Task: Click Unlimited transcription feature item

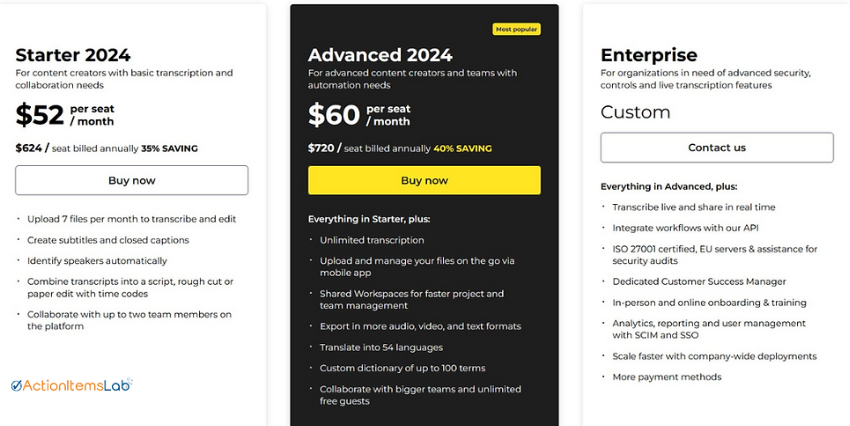Action: click(x=372, y=240)
